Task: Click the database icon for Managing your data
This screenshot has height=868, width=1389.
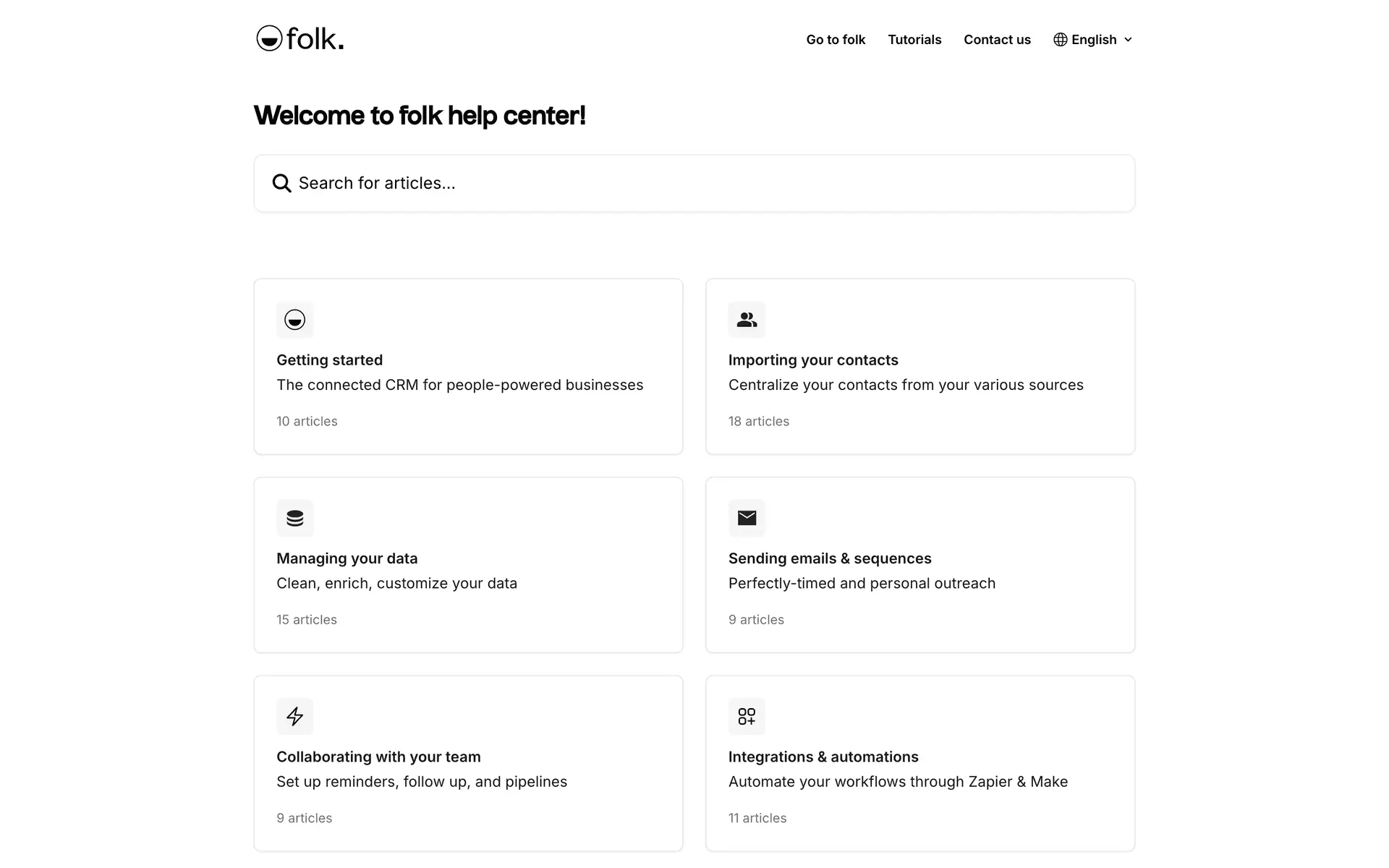Action: [x=294, y=518]
